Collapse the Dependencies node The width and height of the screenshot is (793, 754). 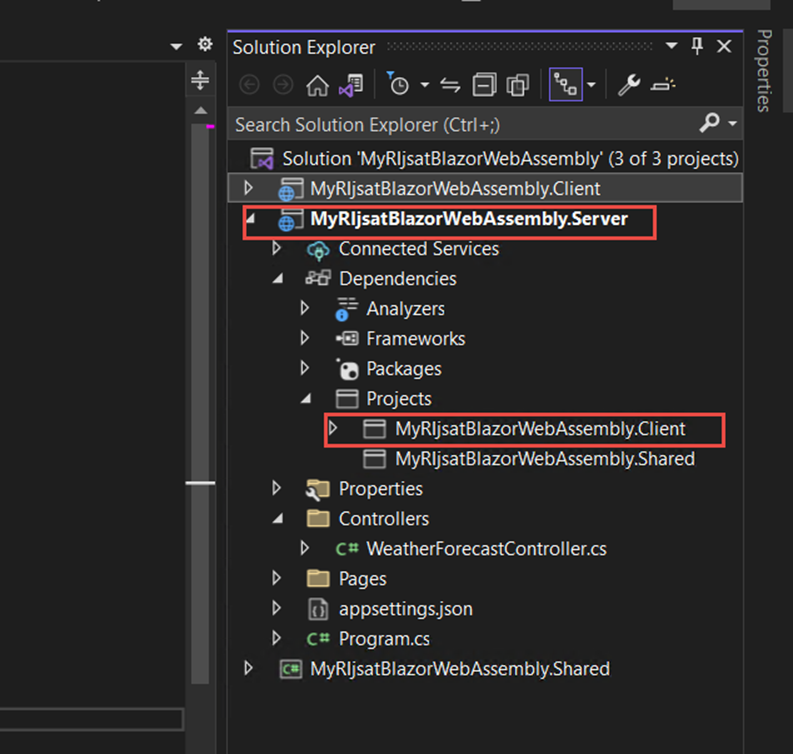pyautogui.click(x=278, y=279)
